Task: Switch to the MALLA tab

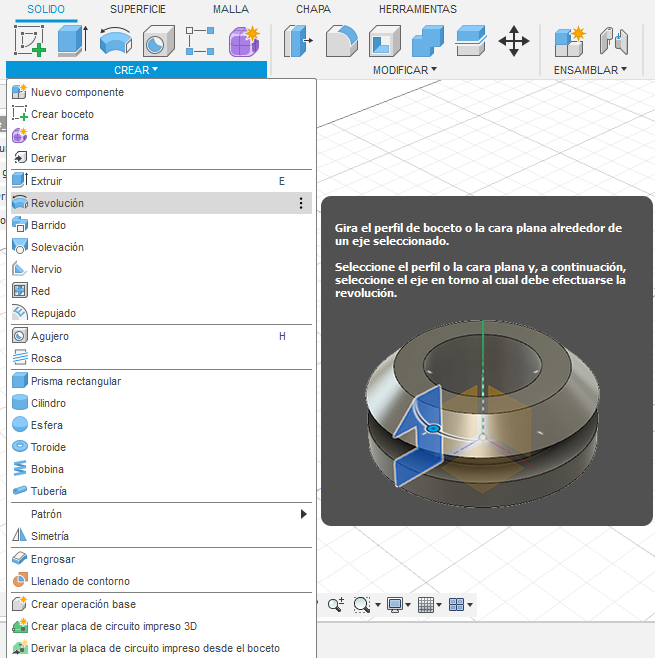Action: pos(231,9)
